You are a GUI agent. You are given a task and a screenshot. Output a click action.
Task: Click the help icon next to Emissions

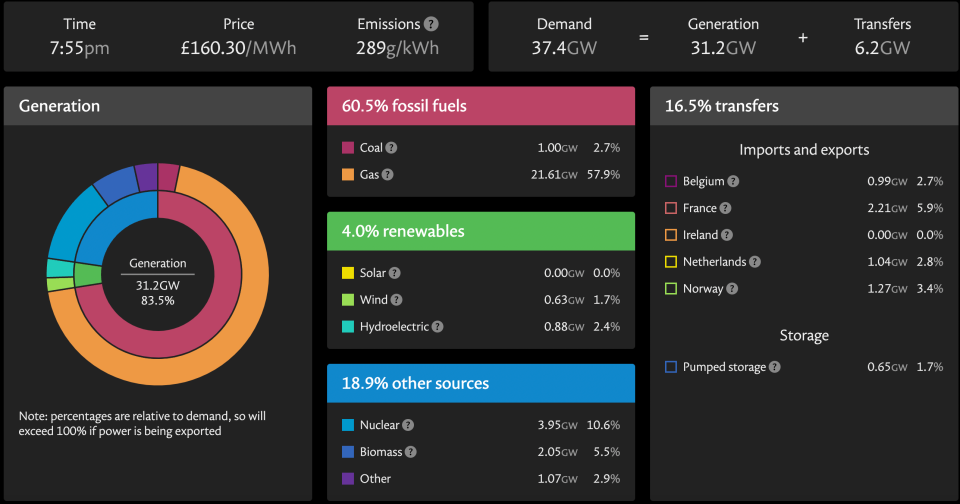click(431, 24)
